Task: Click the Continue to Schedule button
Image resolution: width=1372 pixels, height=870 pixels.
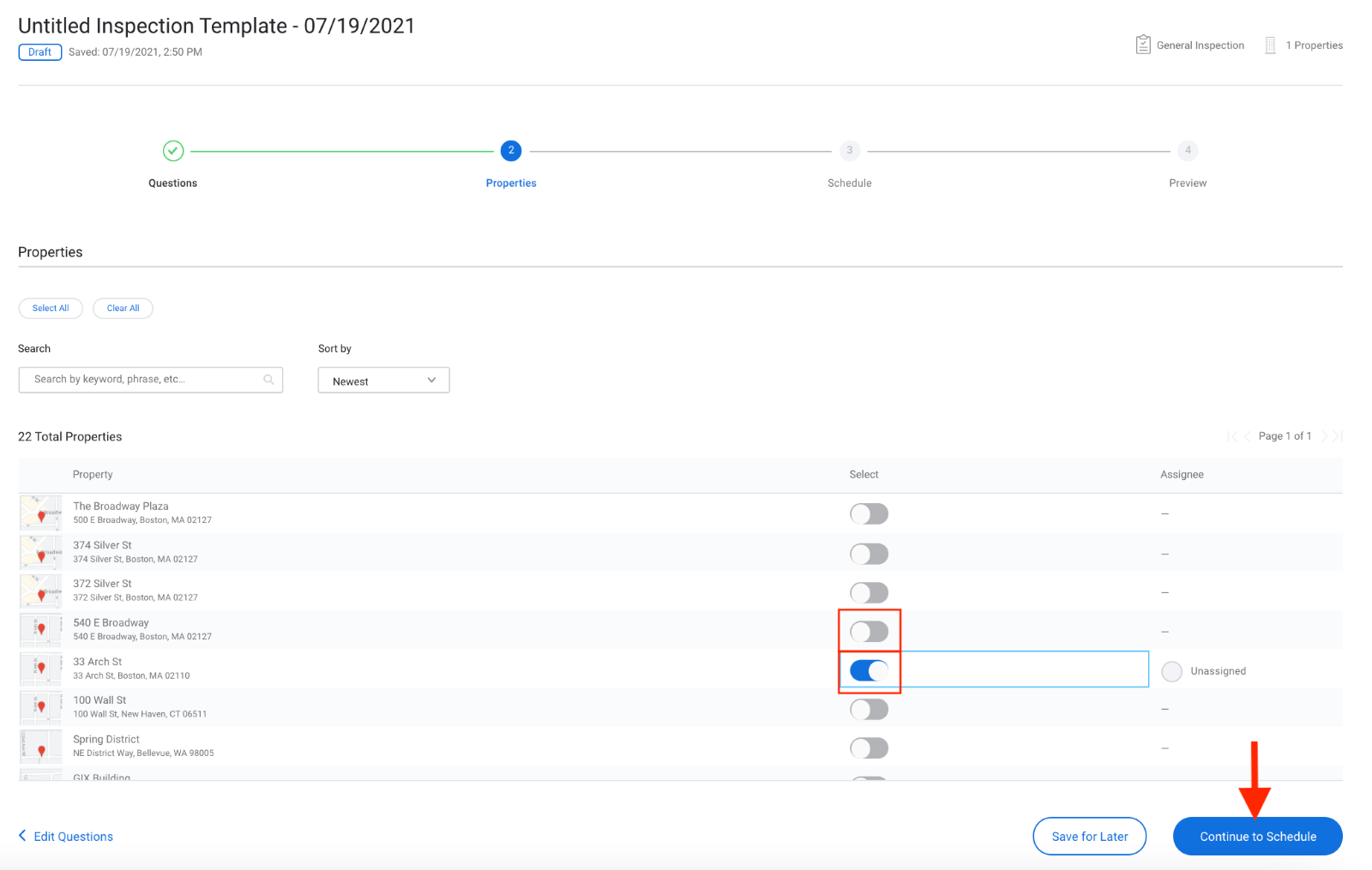Action: [x=1257, y=837]
